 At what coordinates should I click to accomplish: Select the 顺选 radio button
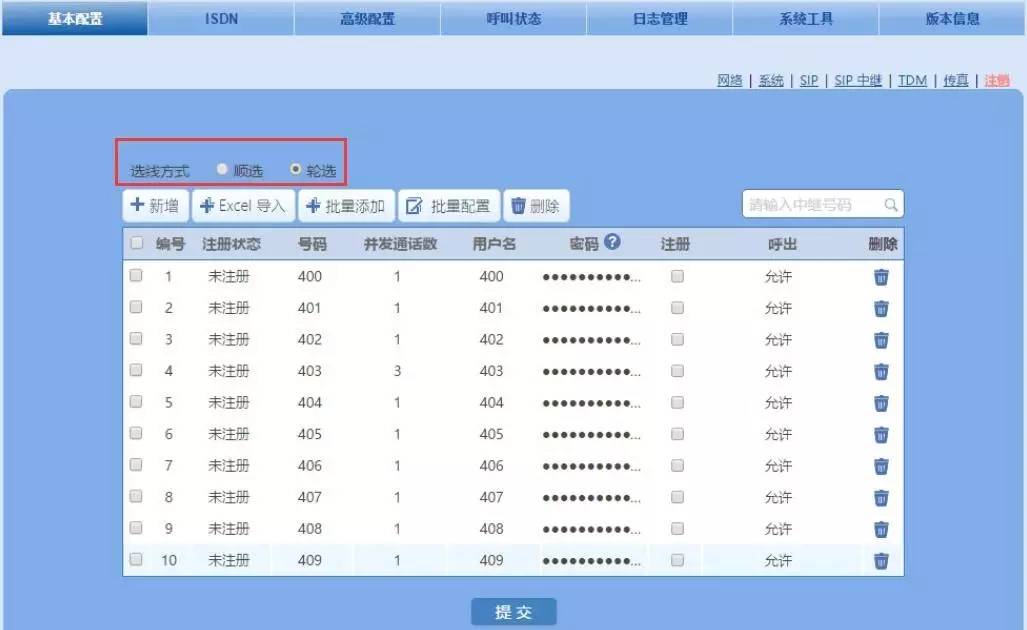(222, 170)
